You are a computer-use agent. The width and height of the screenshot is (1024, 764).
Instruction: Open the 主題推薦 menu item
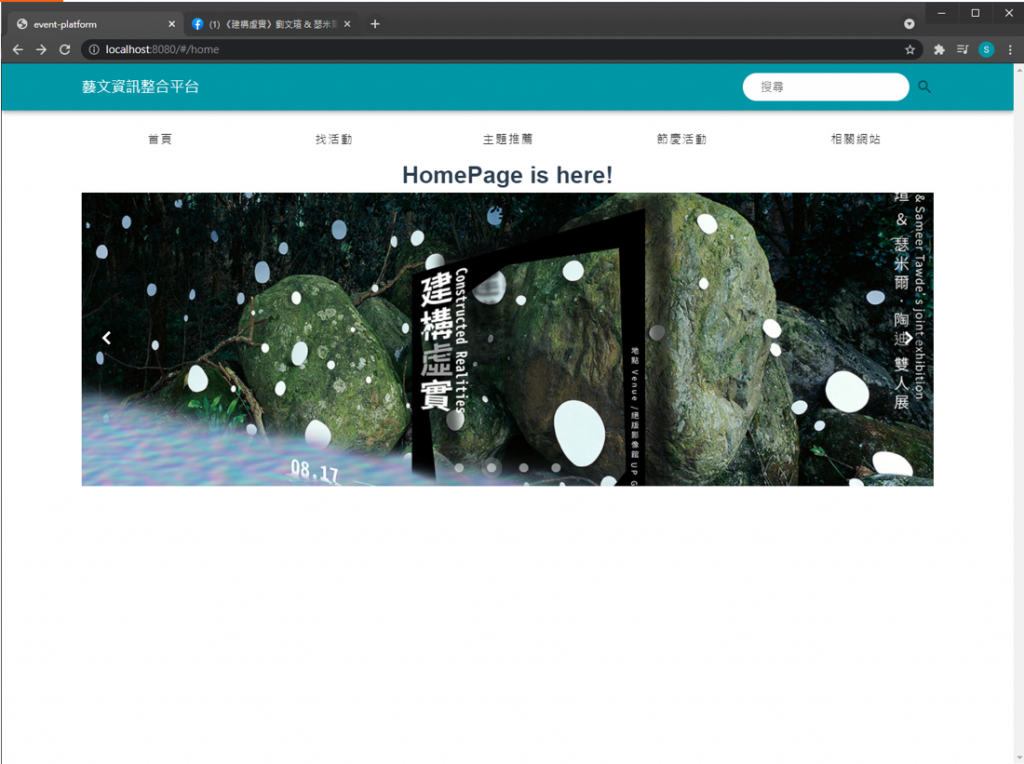point(507,139)
